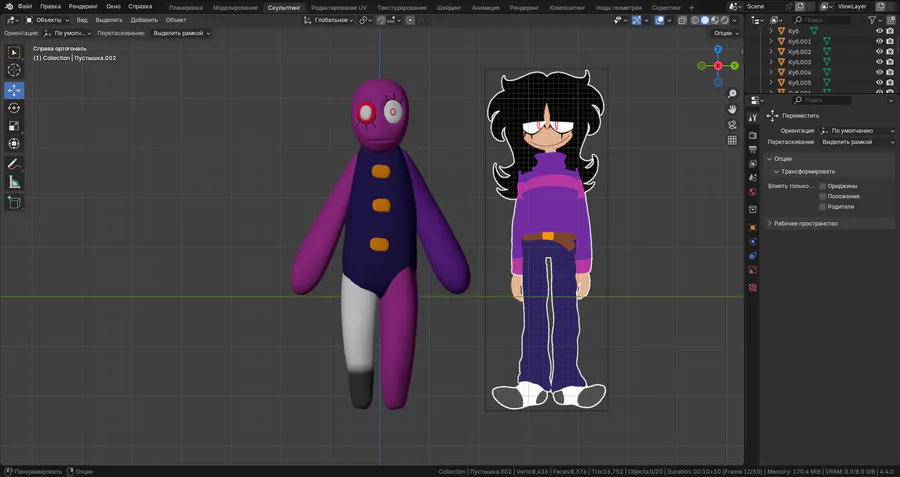
Task: Switch to solid viewport shading
Action: [x=705, y=20]
